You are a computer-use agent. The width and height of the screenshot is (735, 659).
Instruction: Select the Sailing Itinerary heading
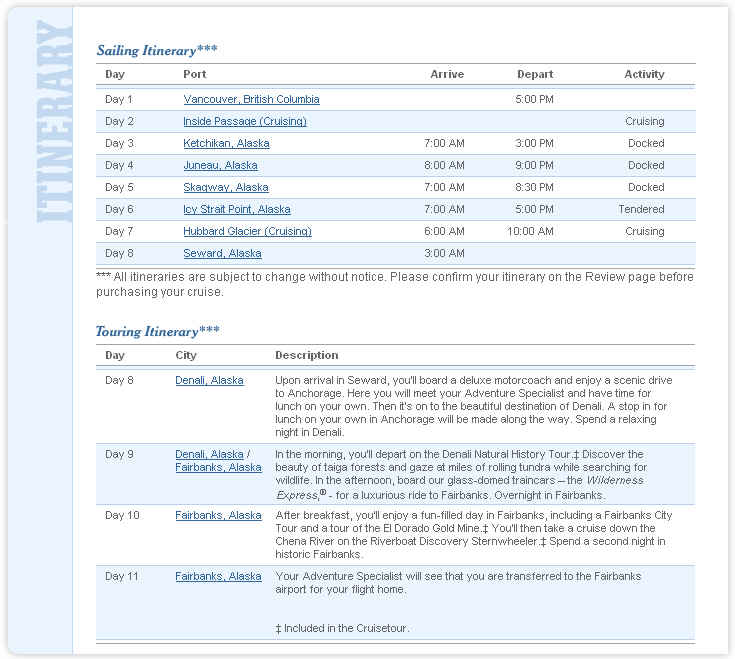157,50
